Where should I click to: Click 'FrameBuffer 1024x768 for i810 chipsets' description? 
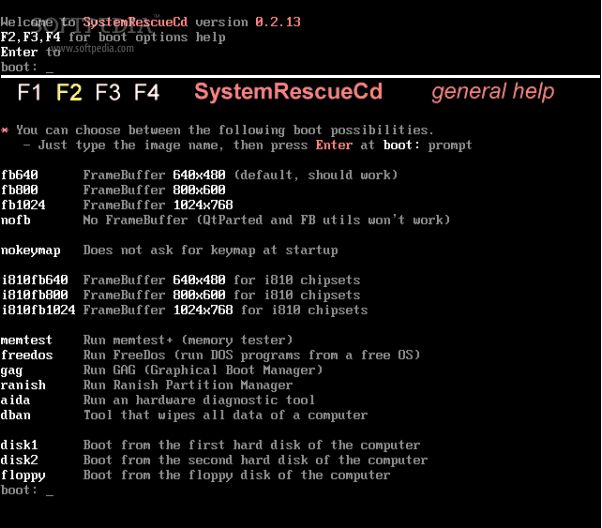pyautogui.click(x=225, y=310)
